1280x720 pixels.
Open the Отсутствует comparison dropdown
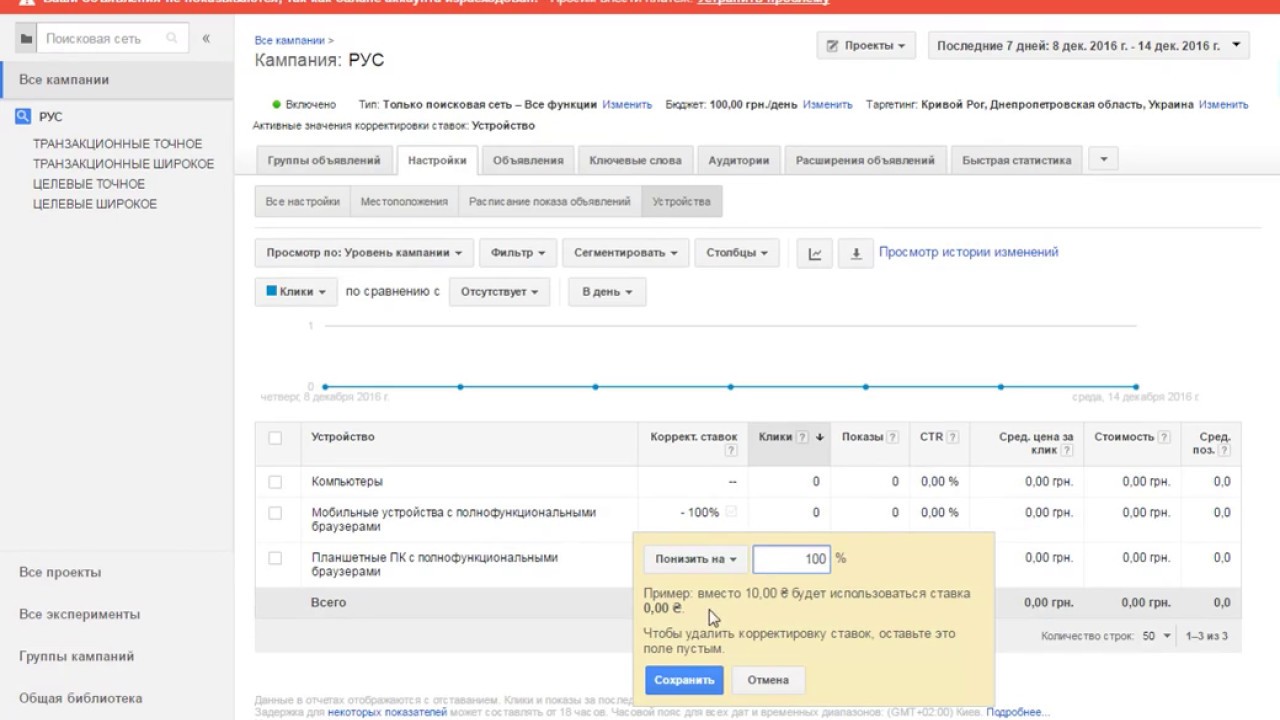coord(499,292)
